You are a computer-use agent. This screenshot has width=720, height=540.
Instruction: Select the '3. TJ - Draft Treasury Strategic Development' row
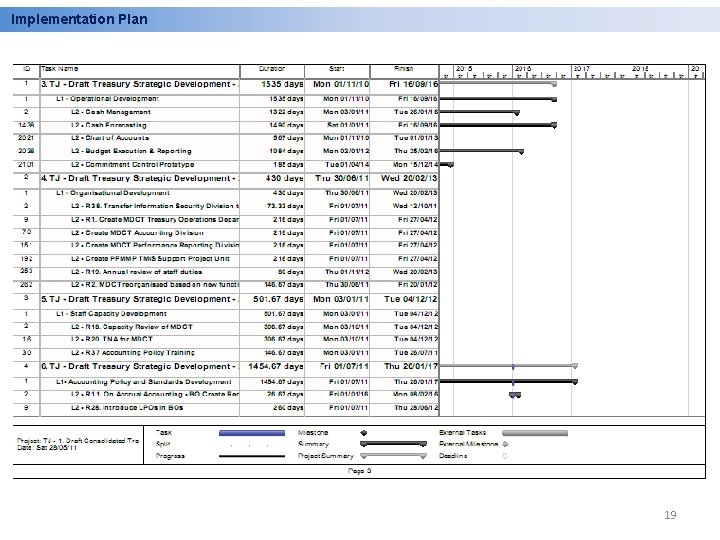pos(225,84)
